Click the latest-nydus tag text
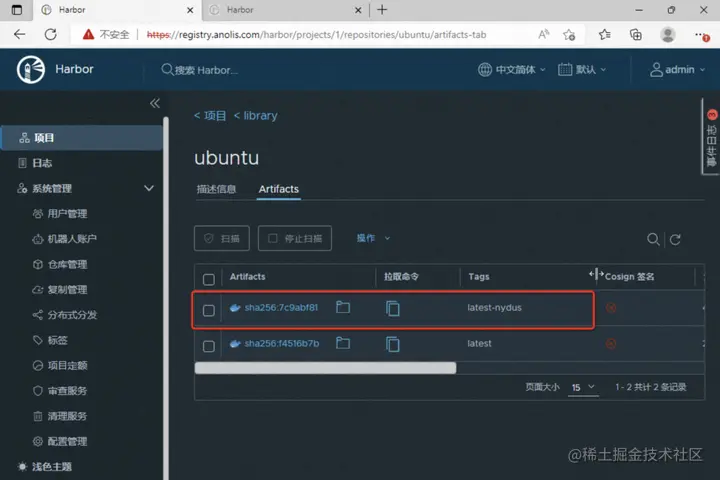Viewport: 720px width, 480px height. click(x=495, y=308)
